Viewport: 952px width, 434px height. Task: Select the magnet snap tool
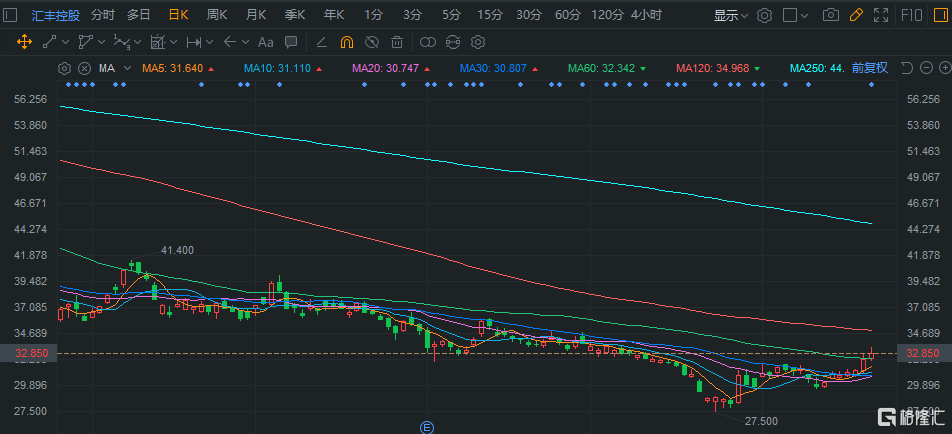(x=346, y=42)
